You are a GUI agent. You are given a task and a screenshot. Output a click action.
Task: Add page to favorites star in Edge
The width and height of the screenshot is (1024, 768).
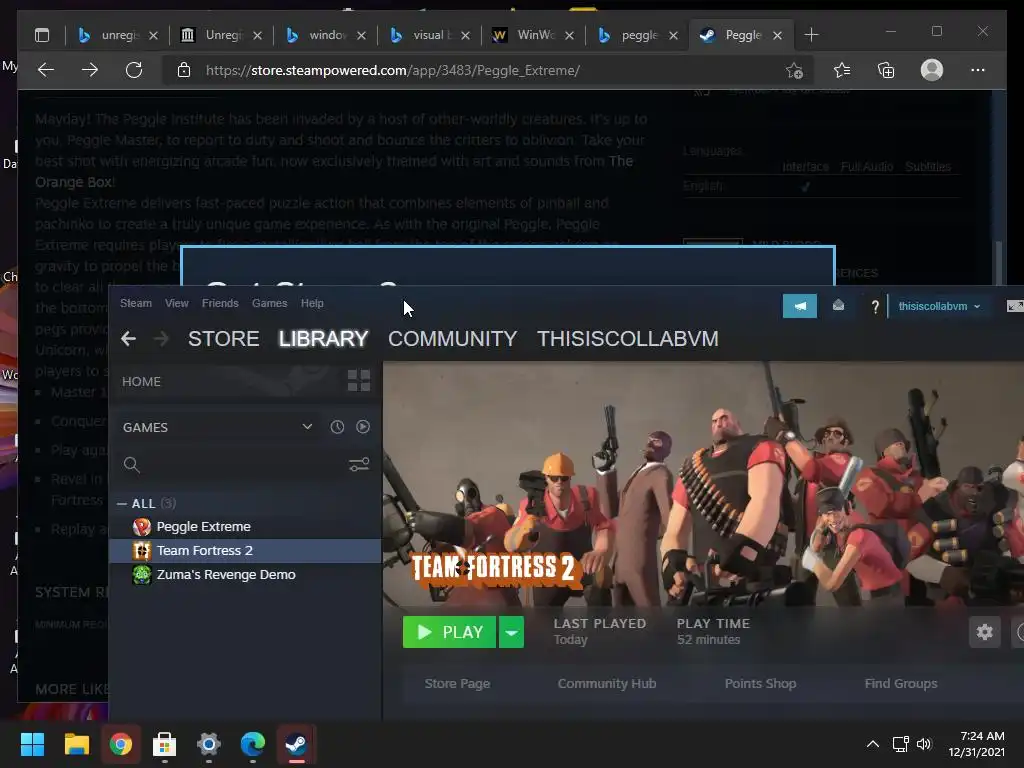coord(794,70)
